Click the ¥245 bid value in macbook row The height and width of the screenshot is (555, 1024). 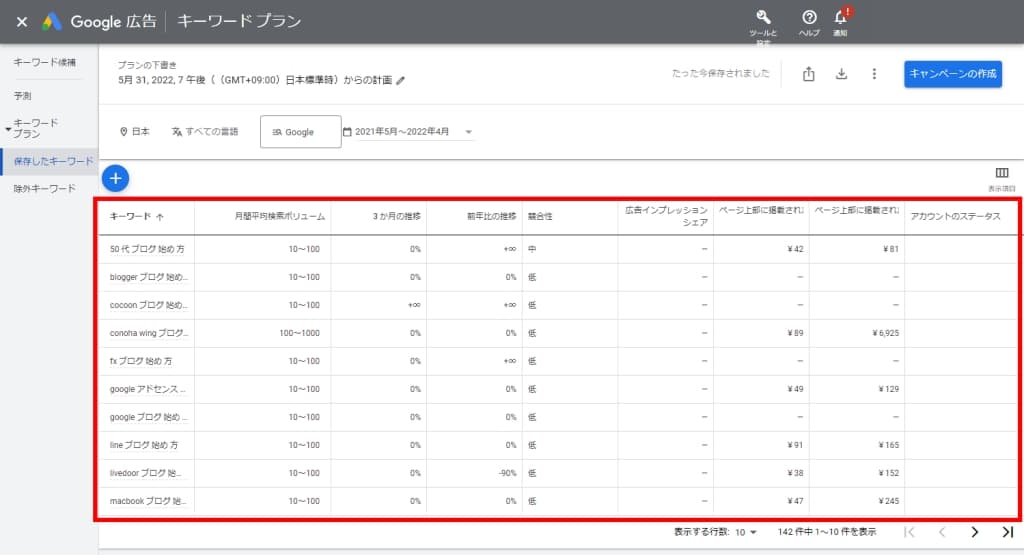click(x=889, y=501)
